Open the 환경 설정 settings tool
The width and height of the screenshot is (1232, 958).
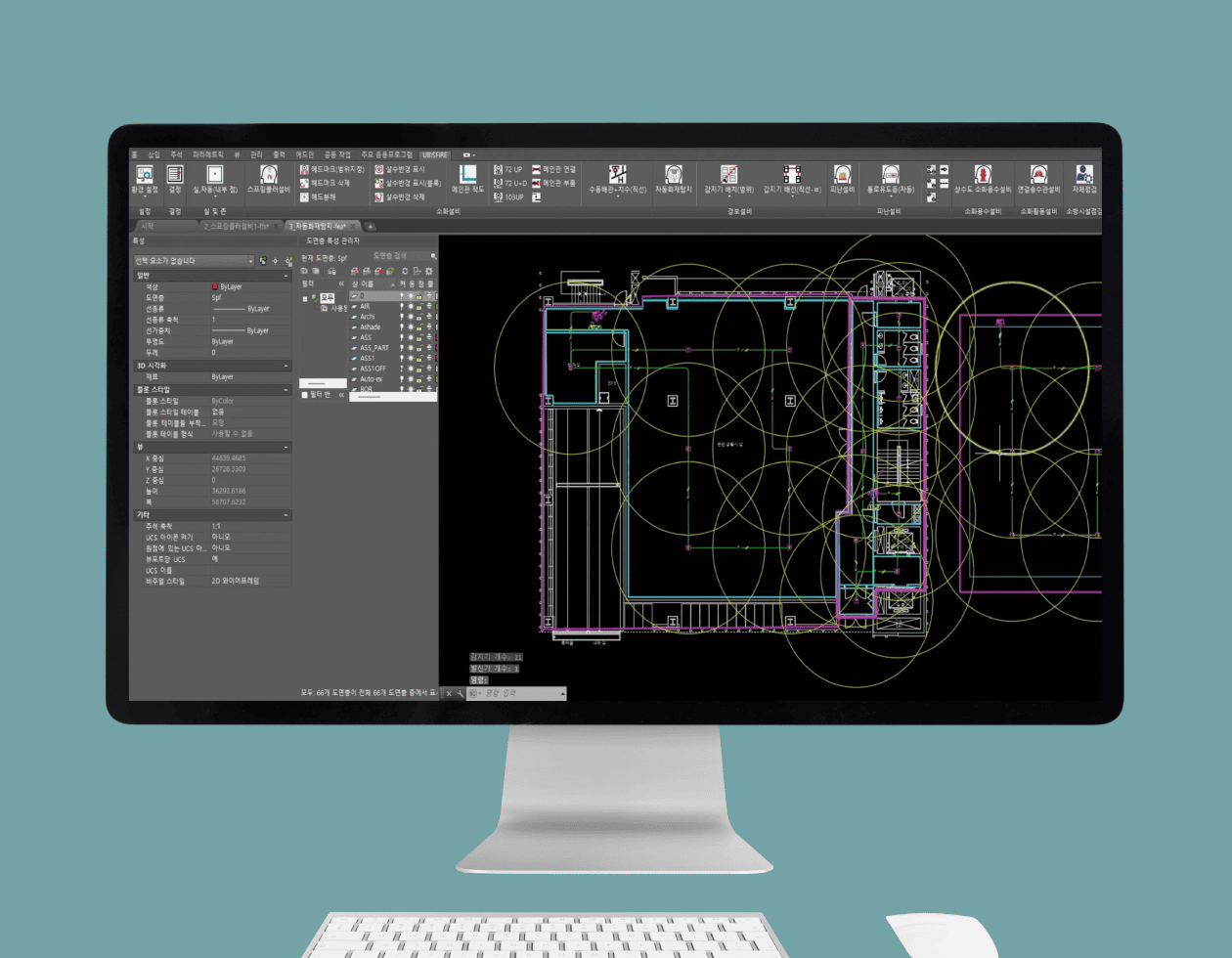pos(145,177)
